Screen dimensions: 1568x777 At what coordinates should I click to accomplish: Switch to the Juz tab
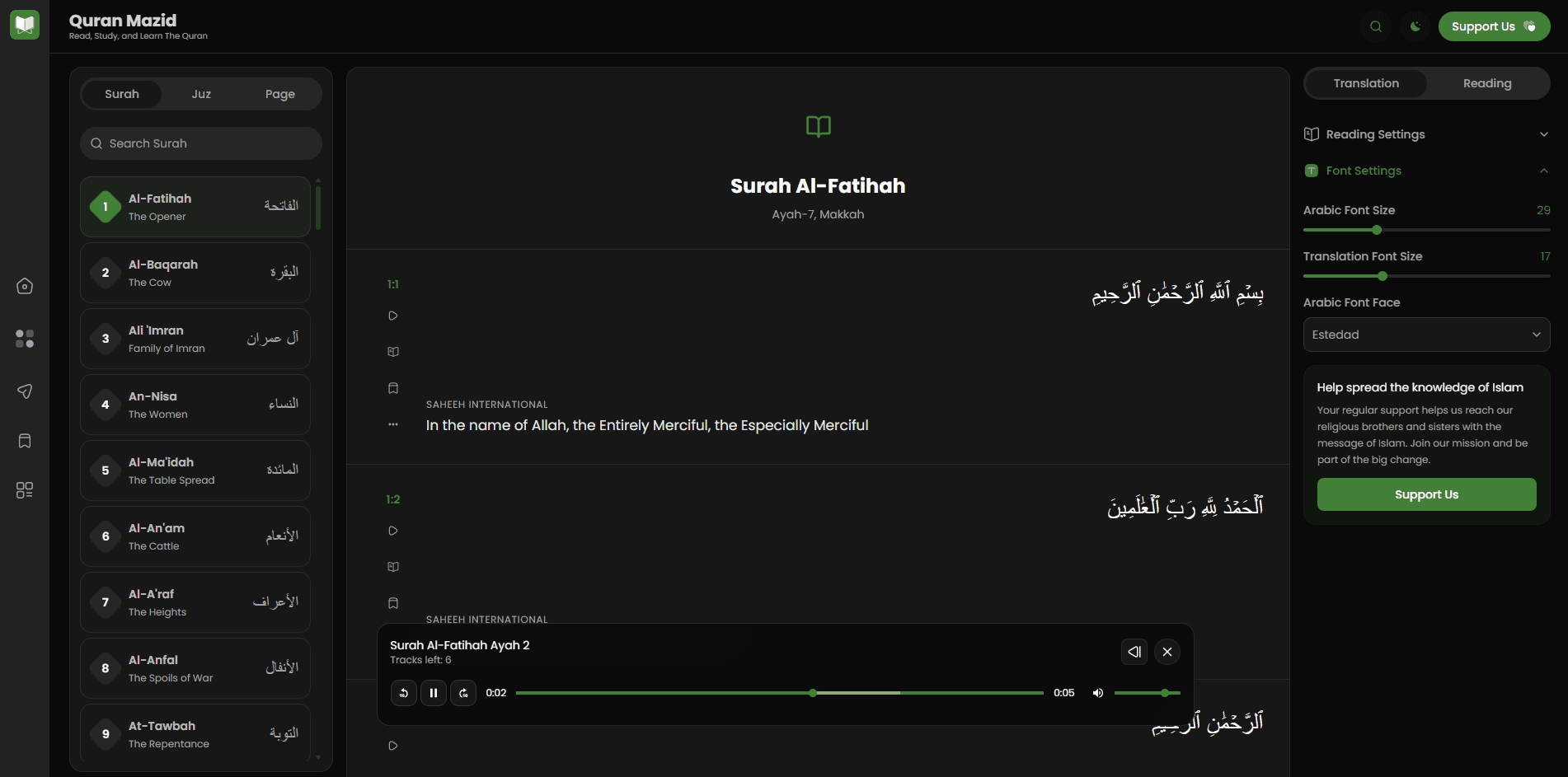click(201, 94)
